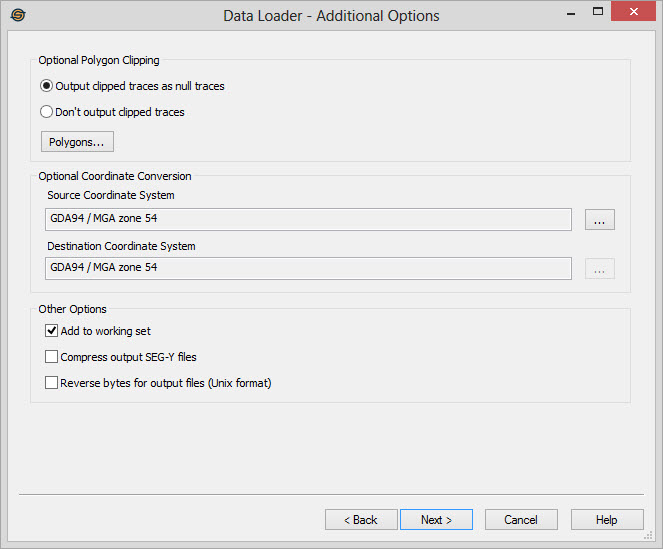This screenshot has width=663, height=549.
Task: Uncheck 'Add to working set'
Action: tap(52, 331)
